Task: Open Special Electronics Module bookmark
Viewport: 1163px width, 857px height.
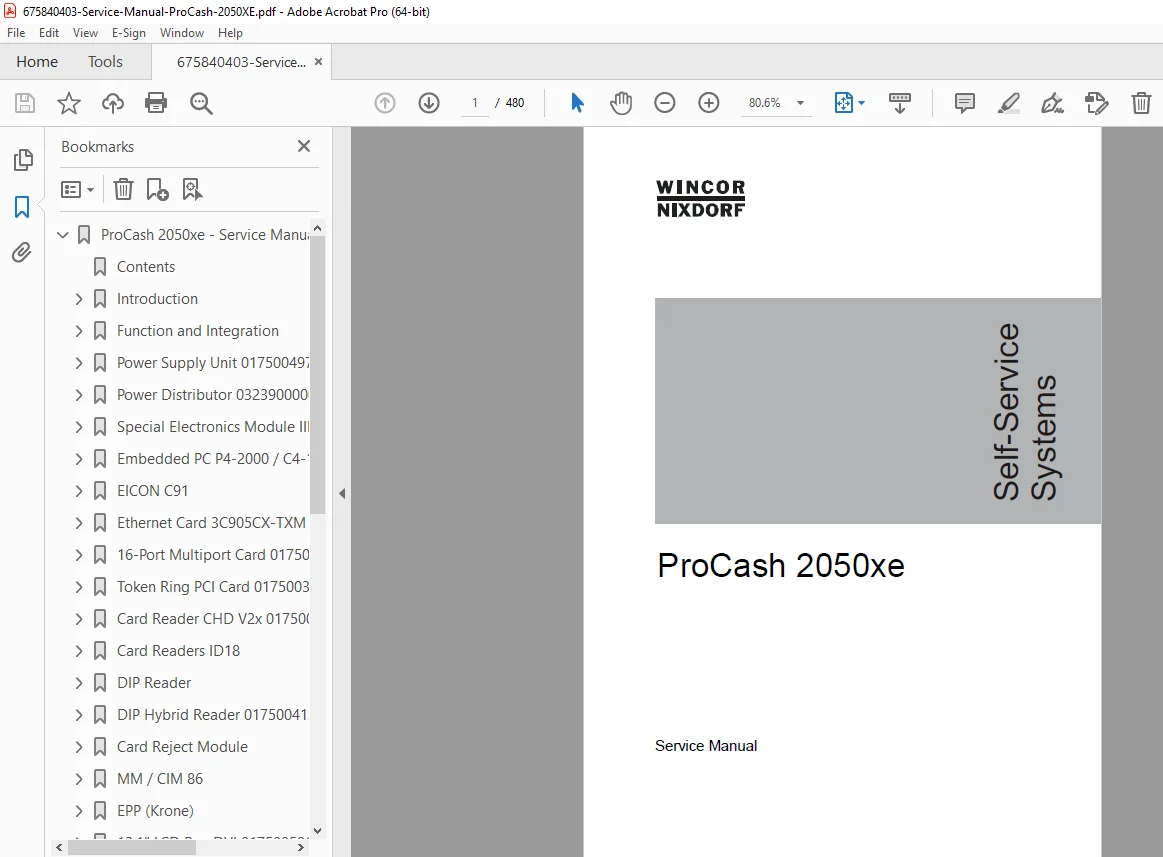Action: coord(212,427)
